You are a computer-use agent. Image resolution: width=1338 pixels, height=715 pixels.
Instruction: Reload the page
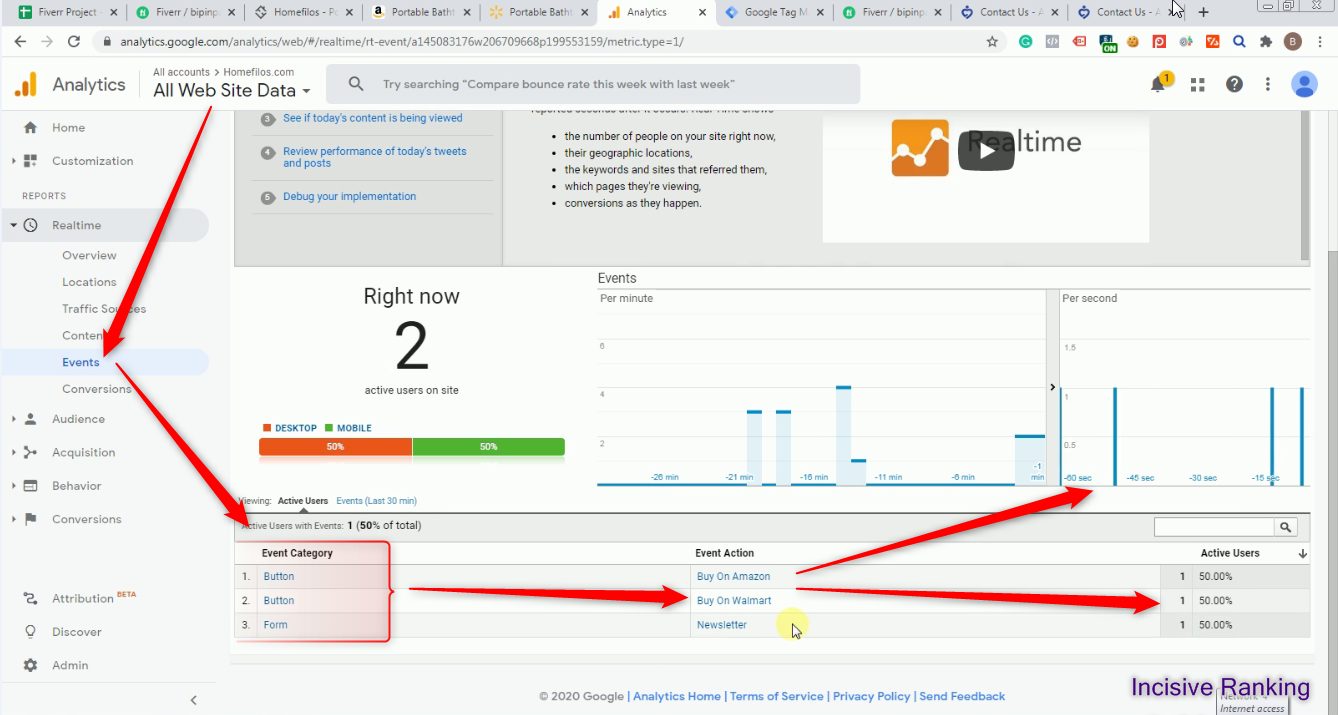[x=73, y=42]
